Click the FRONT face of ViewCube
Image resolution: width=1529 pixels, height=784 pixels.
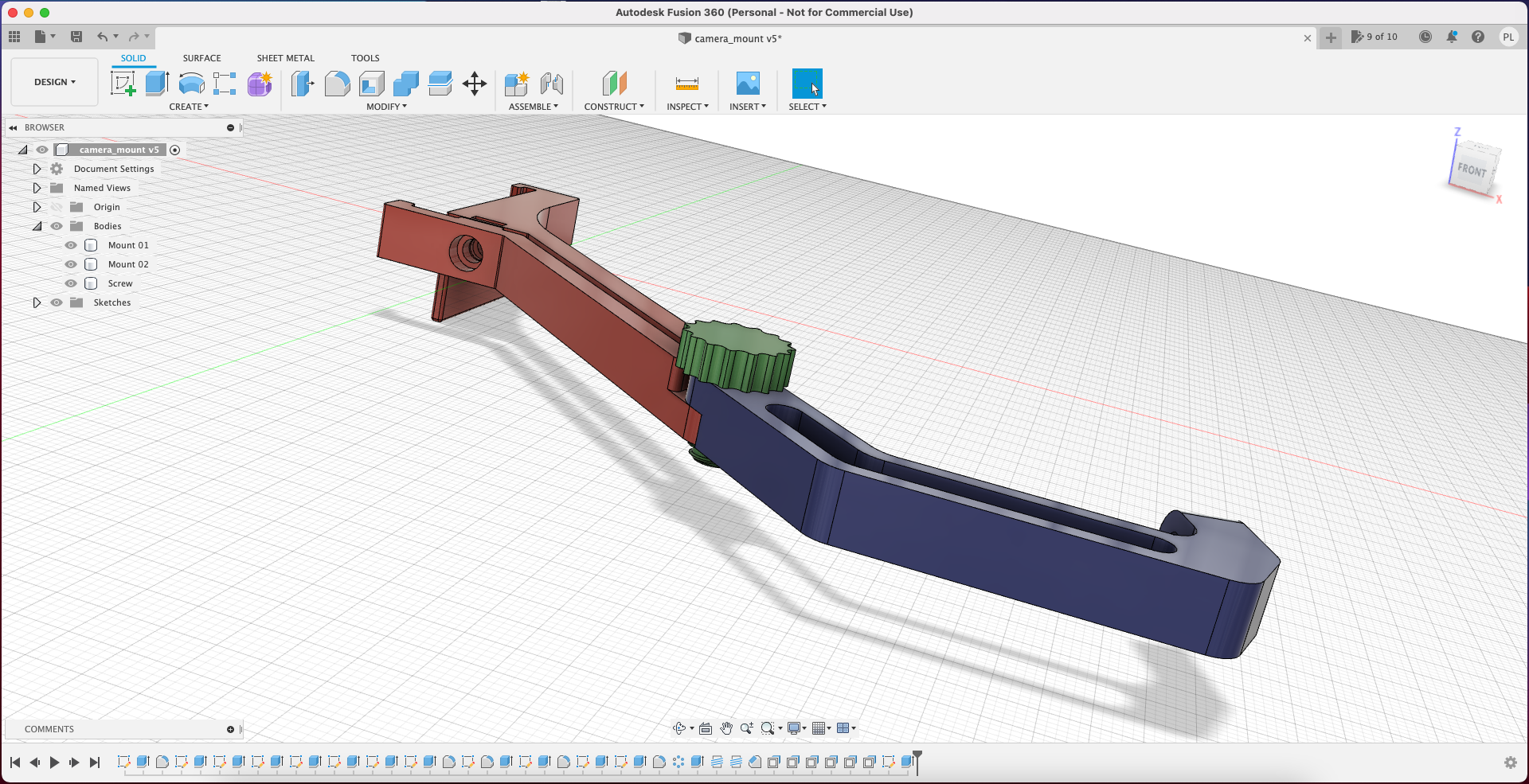tap(1472, 170)
